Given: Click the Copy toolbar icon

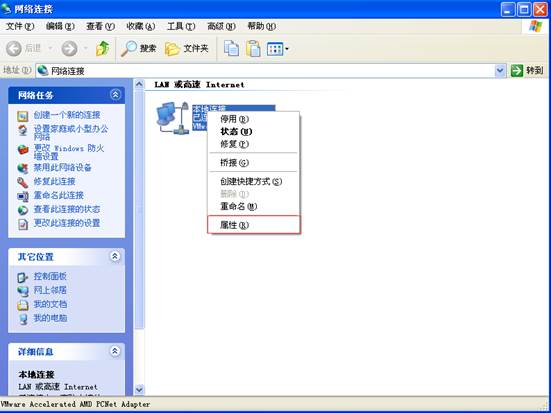Looking at the screenshot, I should [231, 49].
